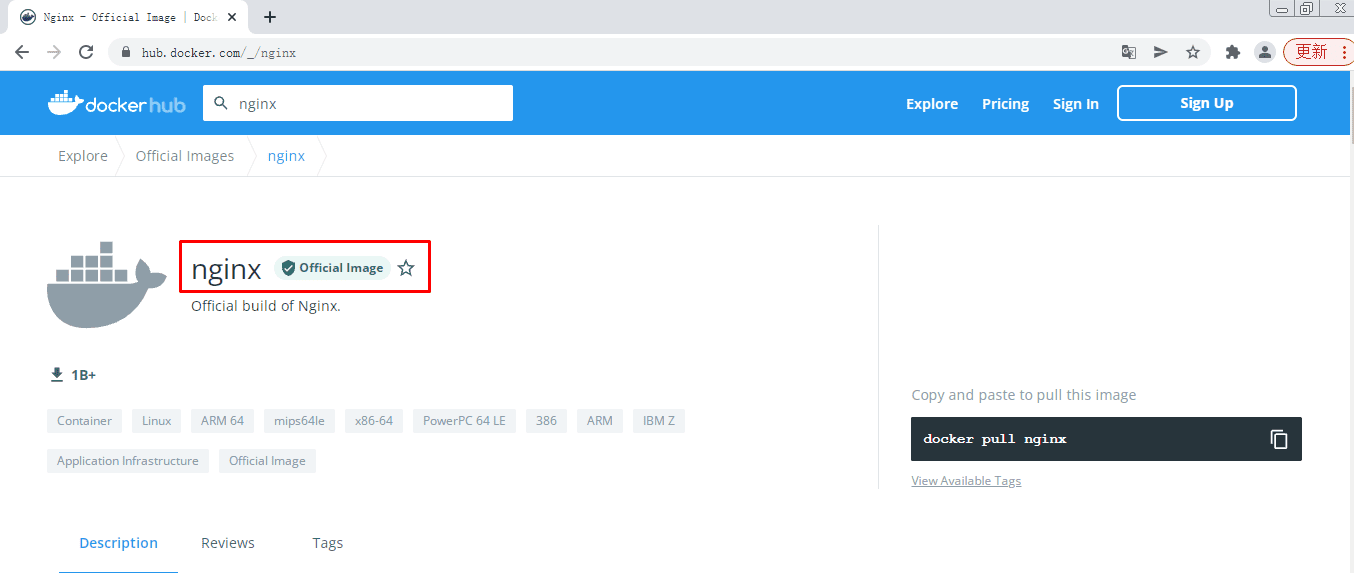Open a new tab with plus icon
This screenshot has height=573, width=1354.
click(x=269, y=17)
